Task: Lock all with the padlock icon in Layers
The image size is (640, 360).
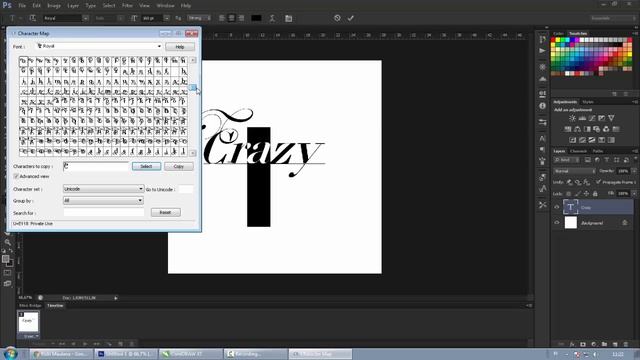Action: 595,193
